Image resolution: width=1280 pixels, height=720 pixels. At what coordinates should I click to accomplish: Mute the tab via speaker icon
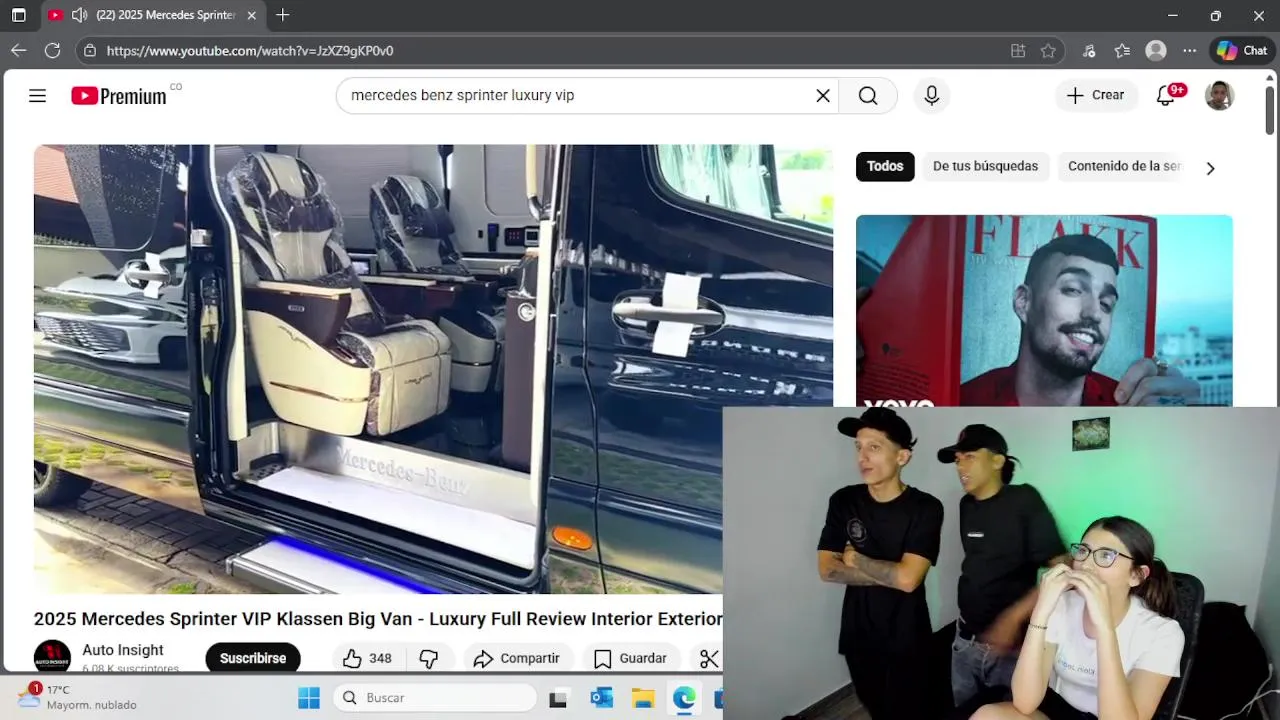80,15
